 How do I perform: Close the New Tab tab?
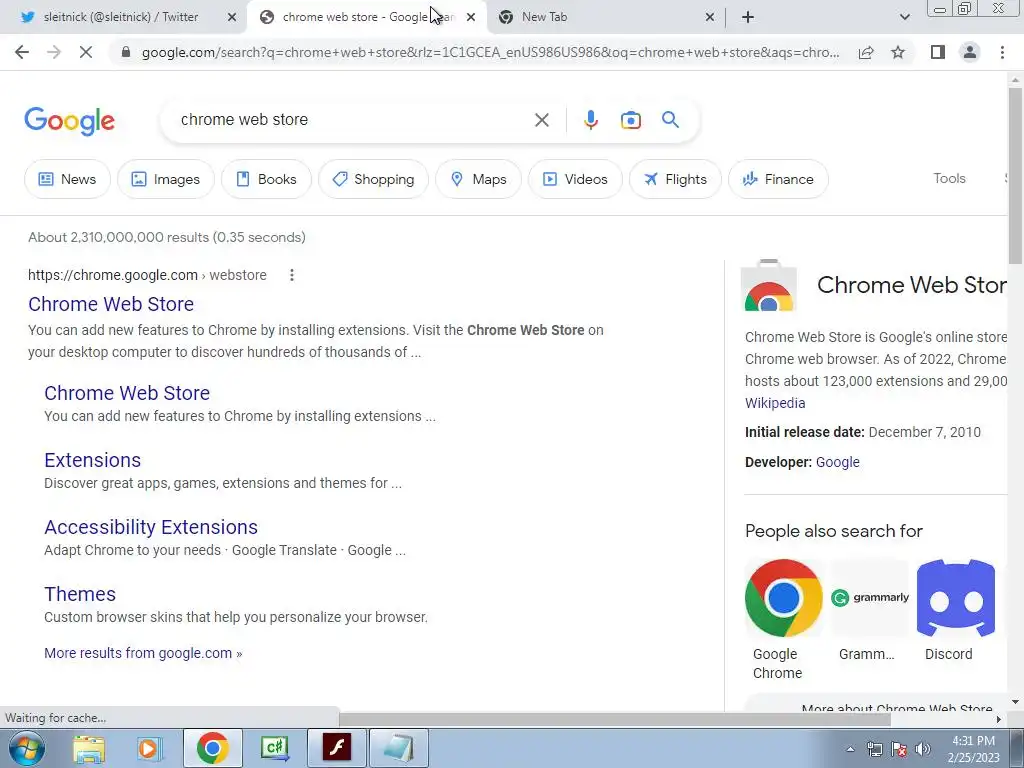(x=710, y=17)
